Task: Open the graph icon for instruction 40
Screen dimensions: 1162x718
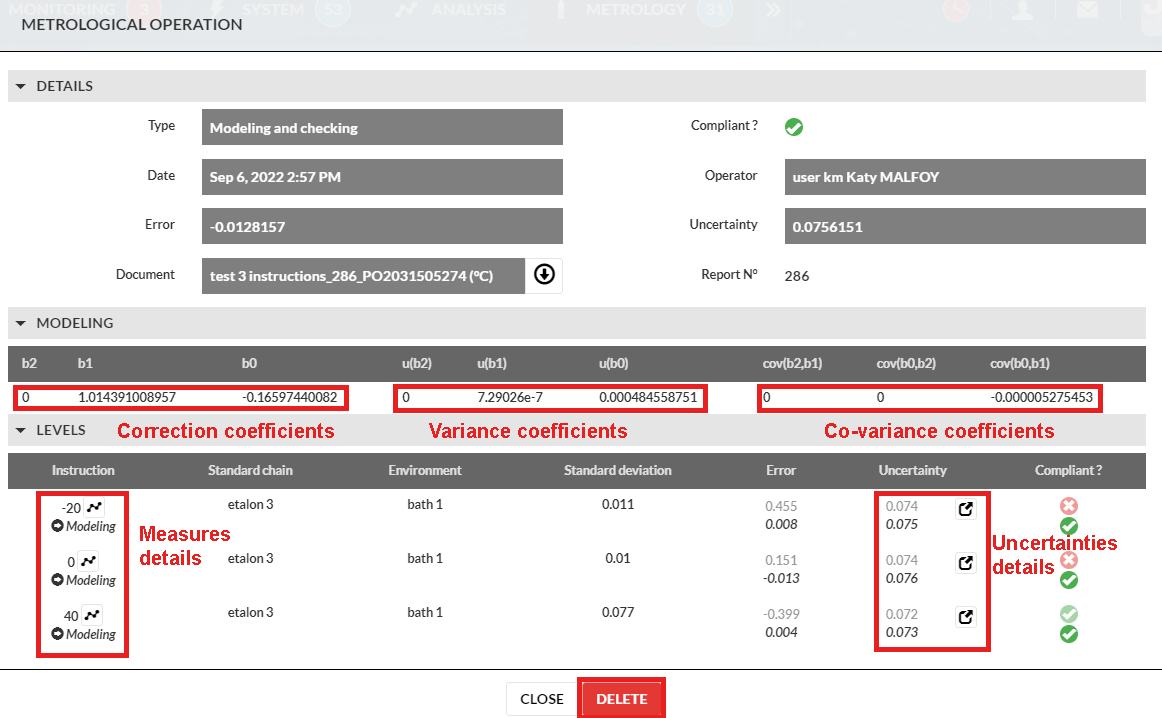Action: tap(92, 615)
